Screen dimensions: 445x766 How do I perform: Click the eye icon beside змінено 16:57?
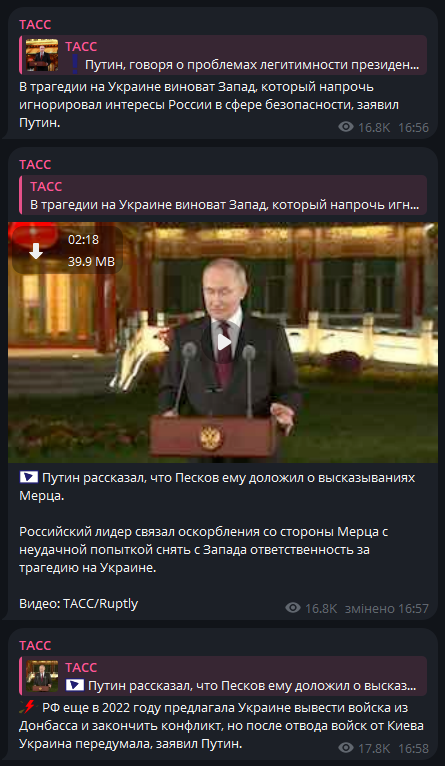click(x=293, y=608)
